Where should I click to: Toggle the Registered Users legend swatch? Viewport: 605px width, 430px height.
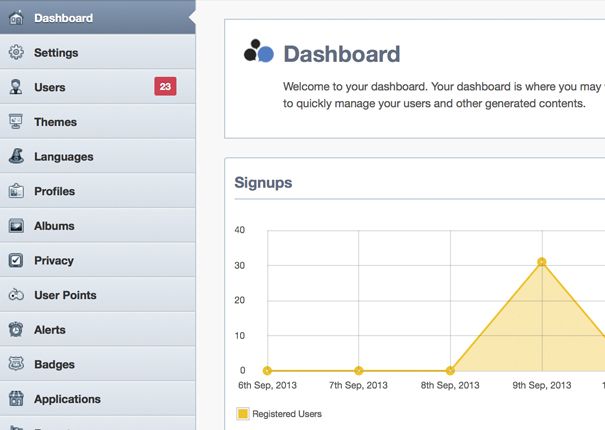point(242,413)
